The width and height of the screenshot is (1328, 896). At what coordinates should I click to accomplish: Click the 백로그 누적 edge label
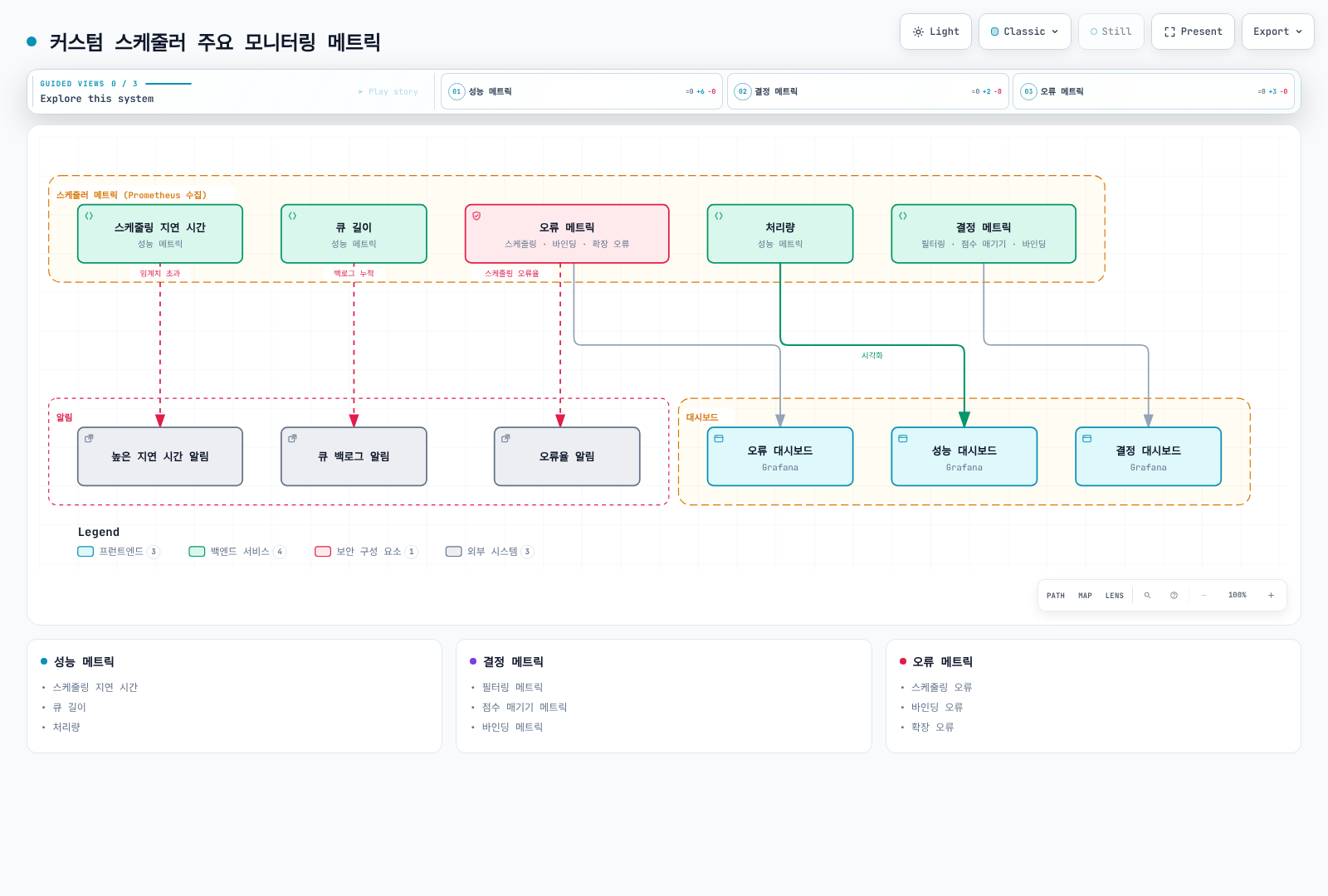[x=354, y=274]
